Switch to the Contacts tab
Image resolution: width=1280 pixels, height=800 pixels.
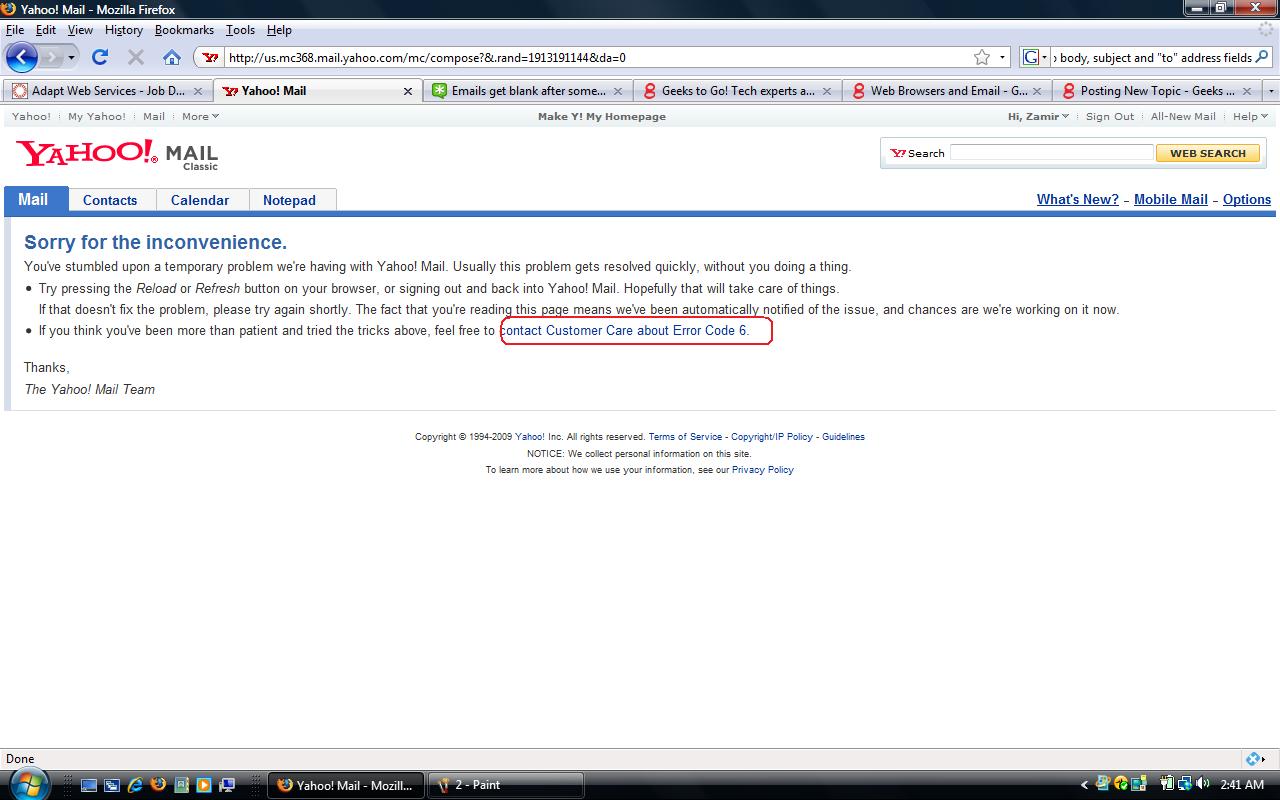click(110, 200)
